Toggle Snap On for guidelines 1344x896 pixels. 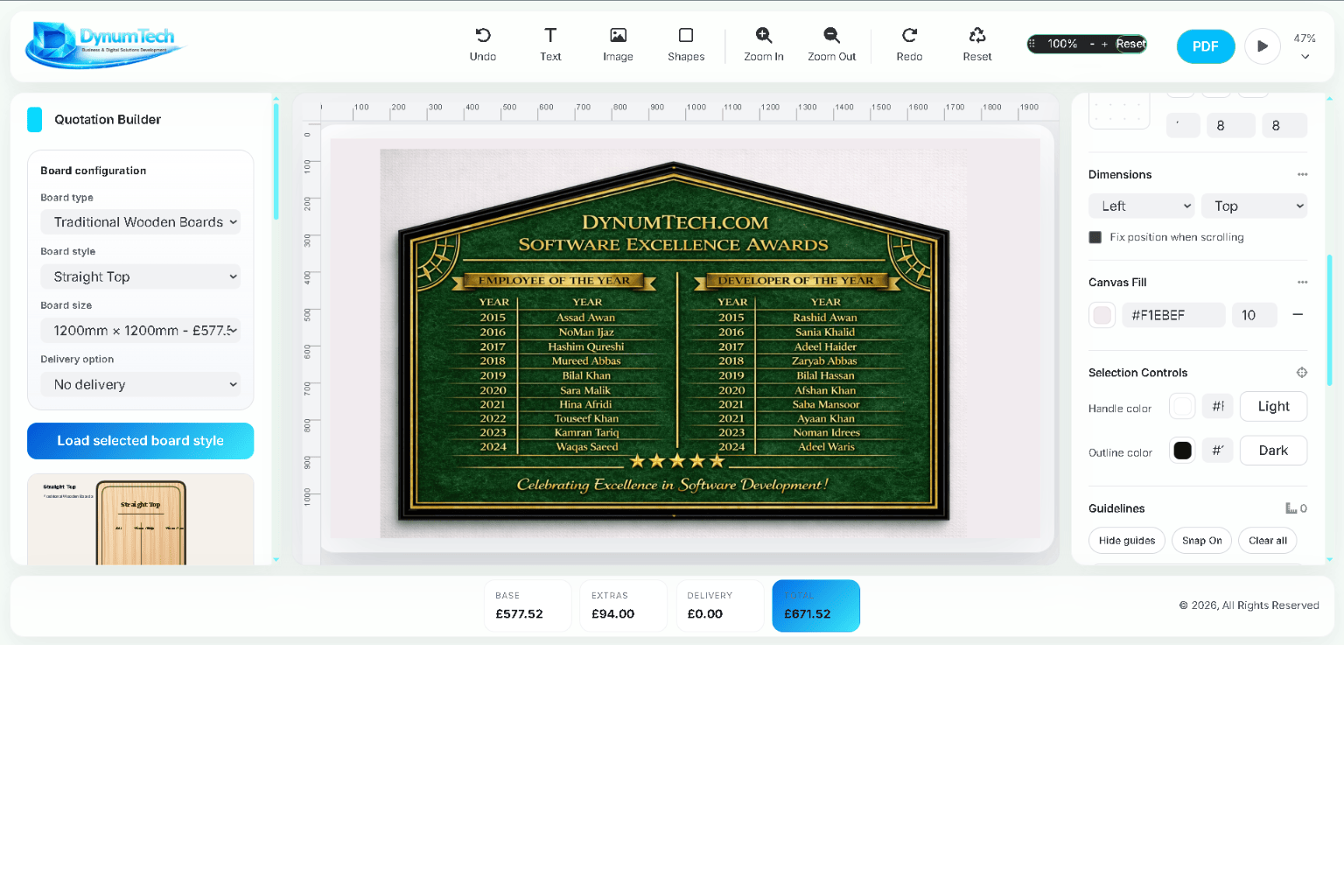click(x=1201, y=540)
